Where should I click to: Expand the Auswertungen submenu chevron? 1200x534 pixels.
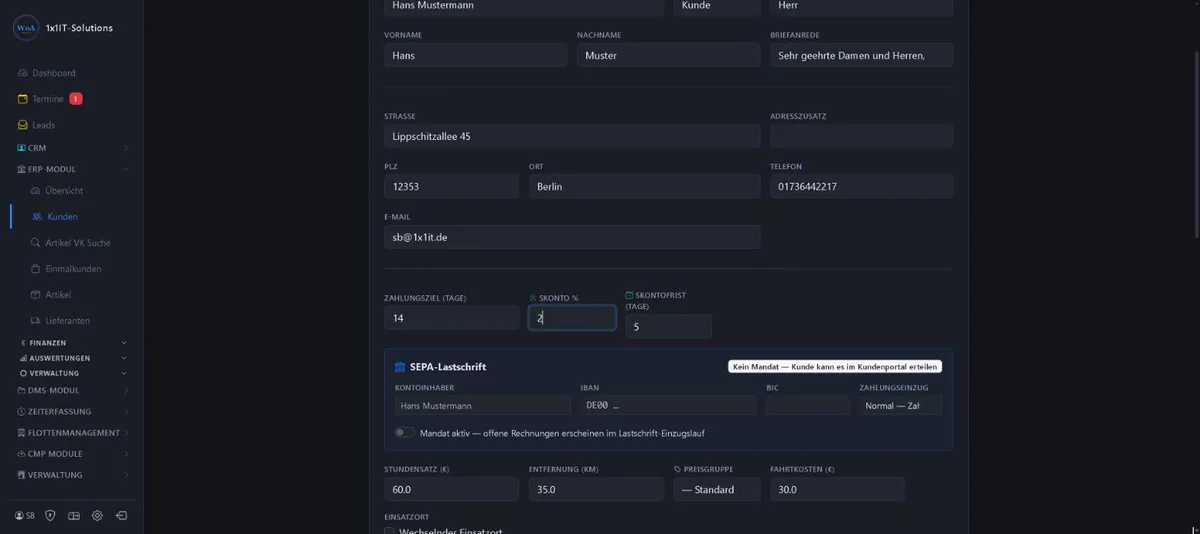pyautogui.click(x=124, y=358)
